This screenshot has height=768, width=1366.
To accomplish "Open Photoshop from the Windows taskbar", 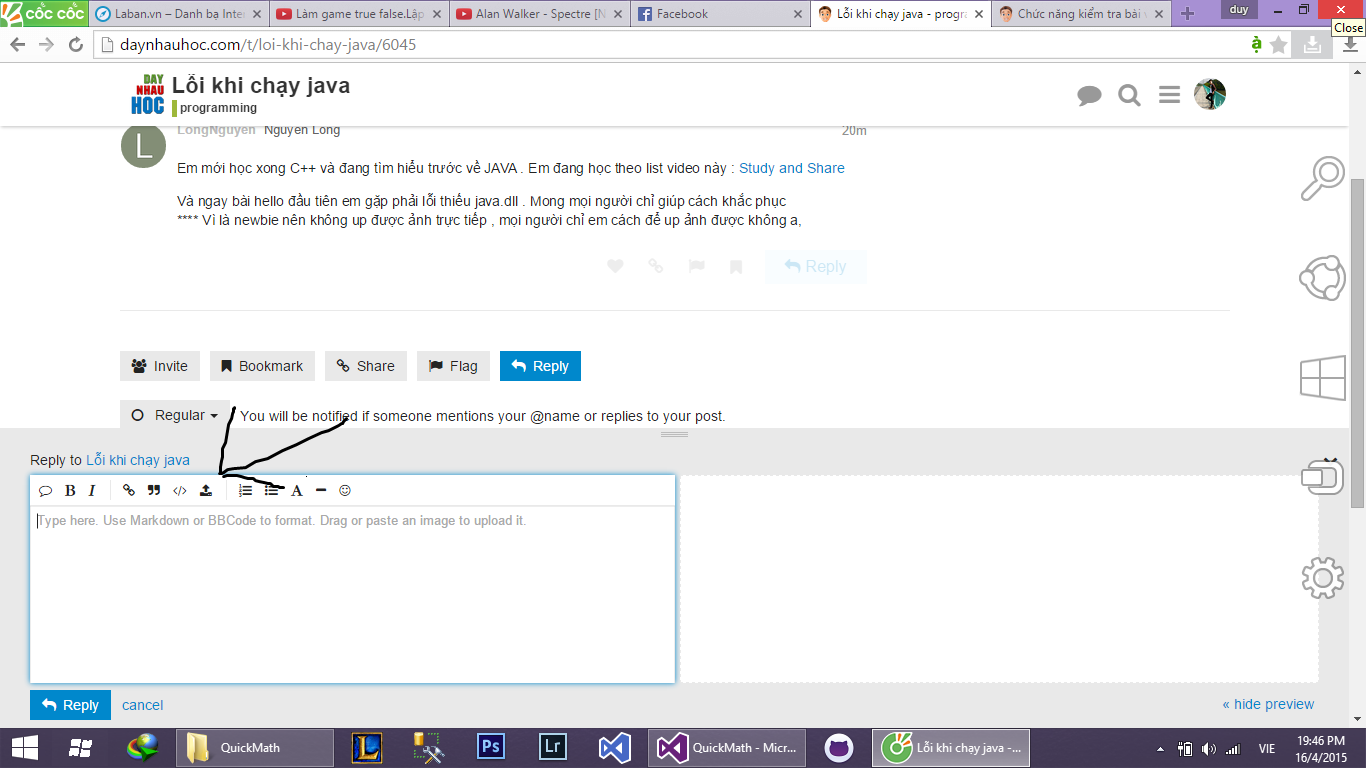I will 490,748.
